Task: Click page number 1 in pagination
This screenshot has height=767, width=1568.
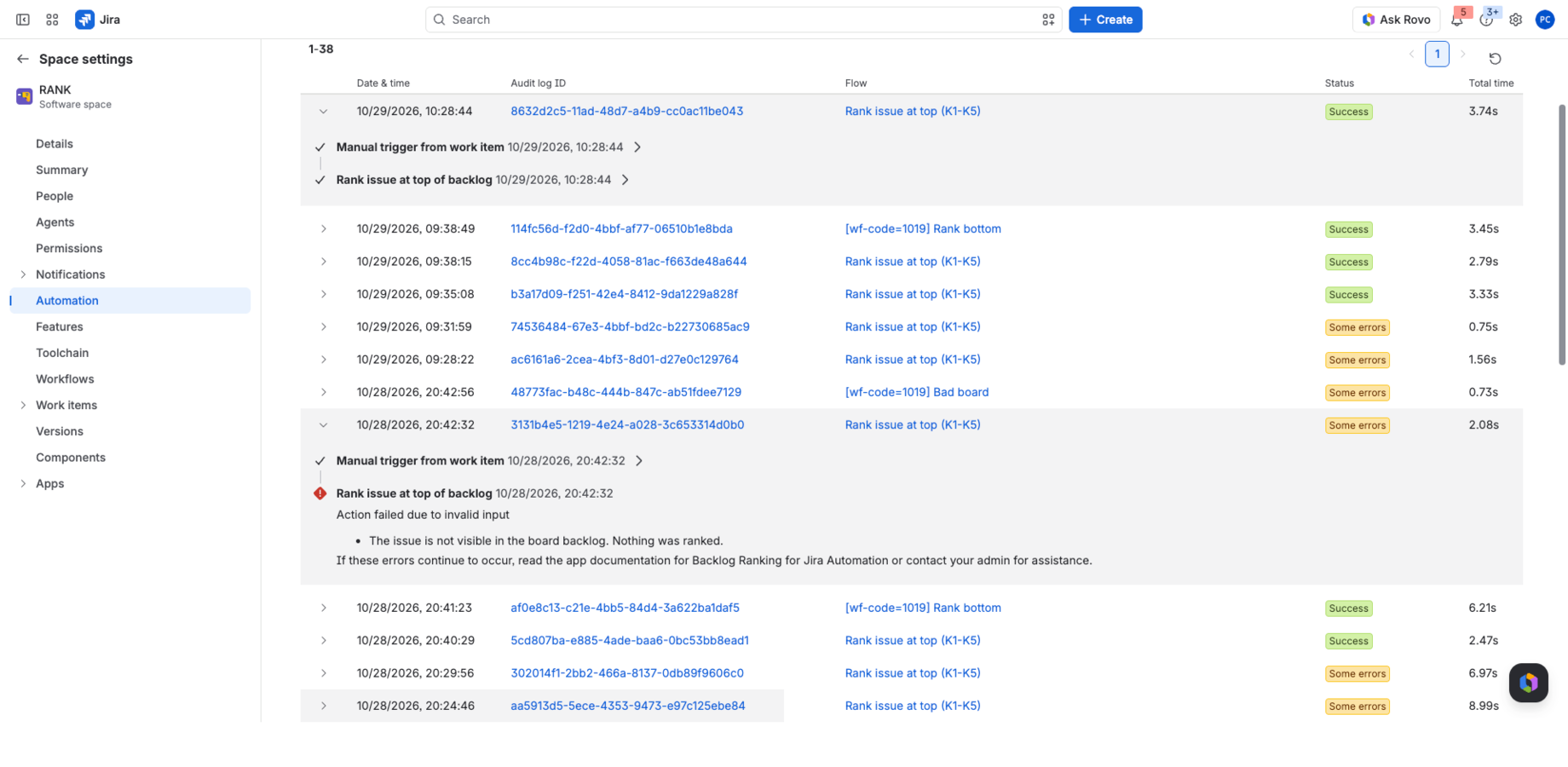Action: (1437, 55)
